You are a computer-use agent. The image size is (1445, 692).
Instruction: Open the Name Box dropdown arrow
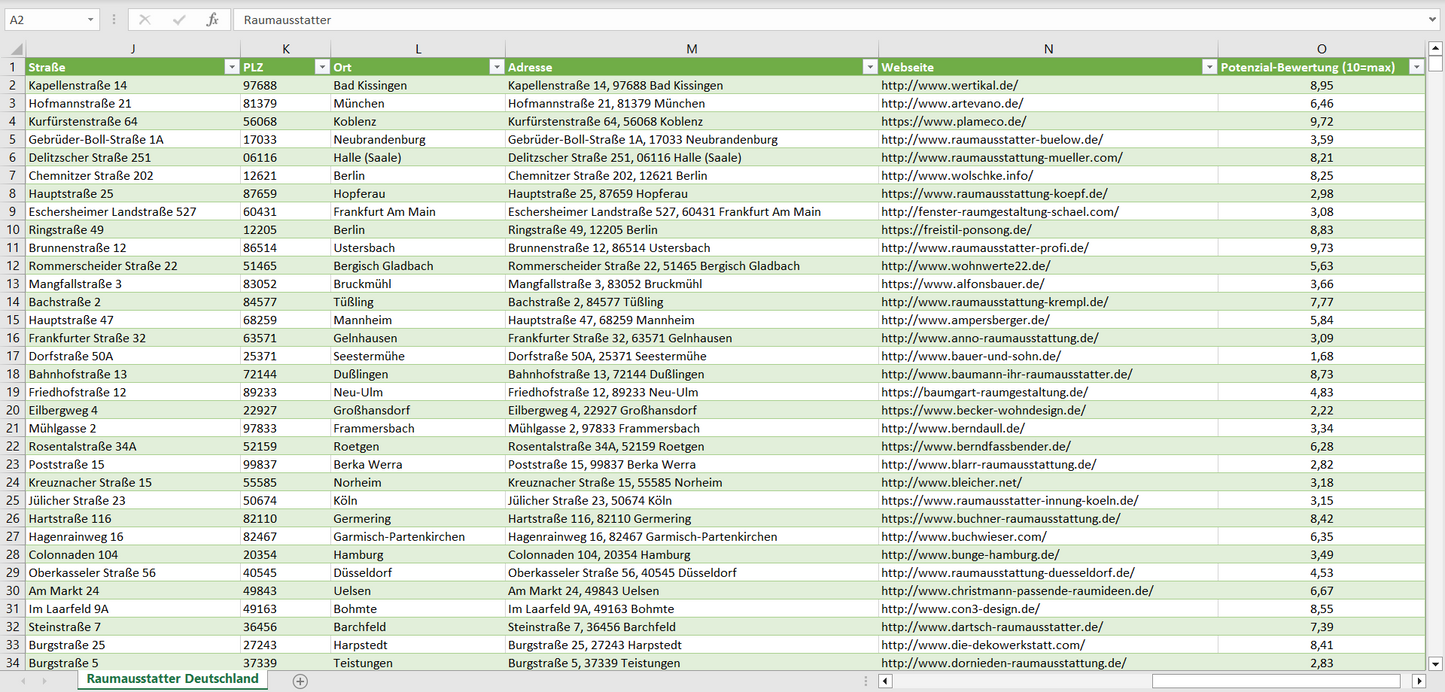pos(90,20)
